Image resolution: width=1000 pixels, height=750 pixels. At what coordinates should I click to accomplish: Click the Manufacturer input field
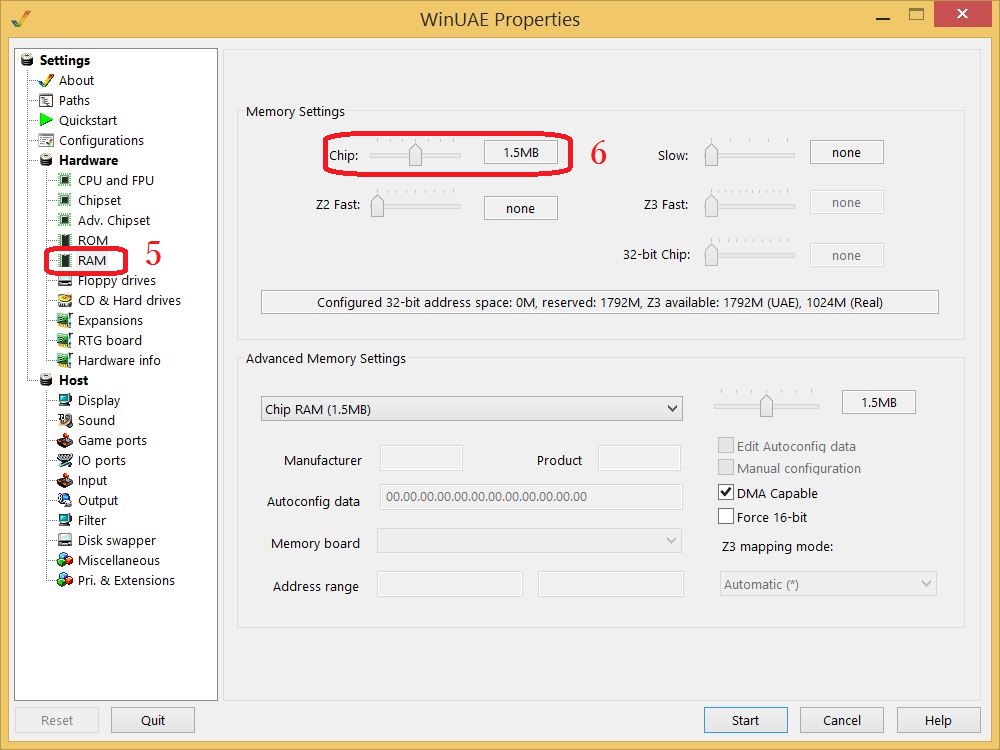tap(421, 458)
